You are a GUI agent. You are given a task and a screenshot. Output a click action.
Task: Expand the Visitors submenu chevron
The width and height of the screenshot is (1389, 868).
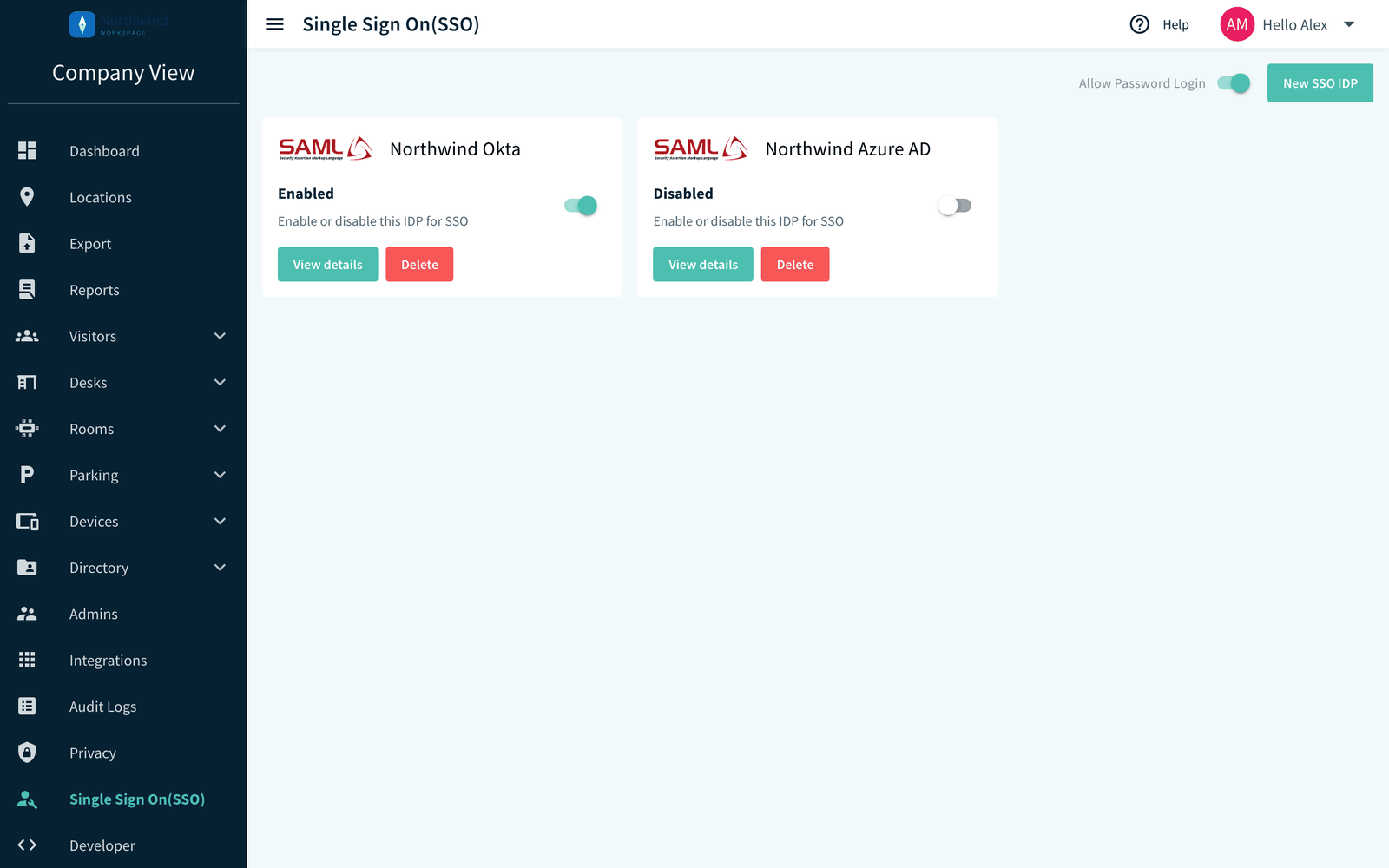click(x=220, y=336)
